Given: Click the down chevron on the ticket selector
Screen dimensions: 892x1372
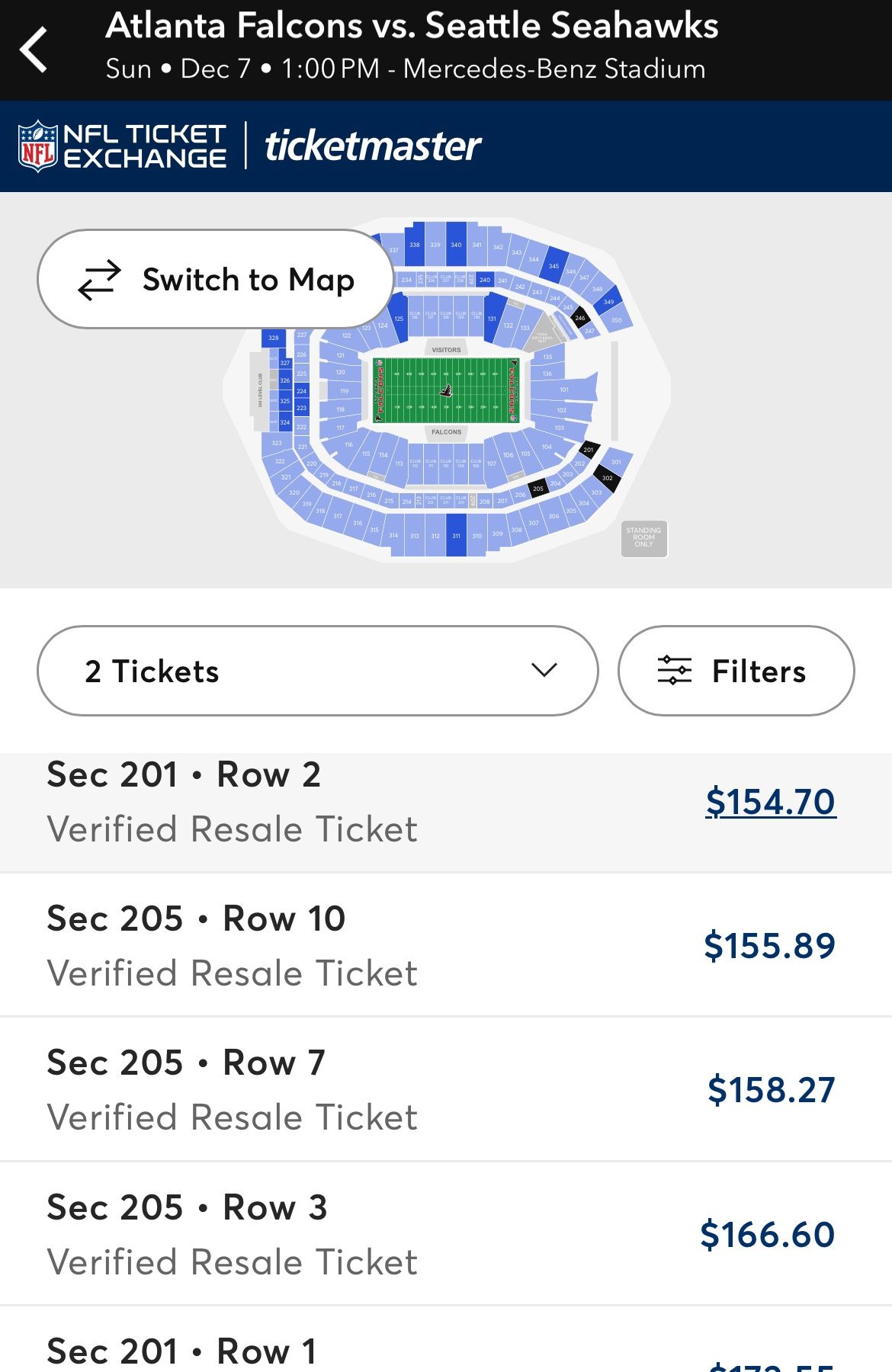Looking at the screenshot, I should pos(543,671).
